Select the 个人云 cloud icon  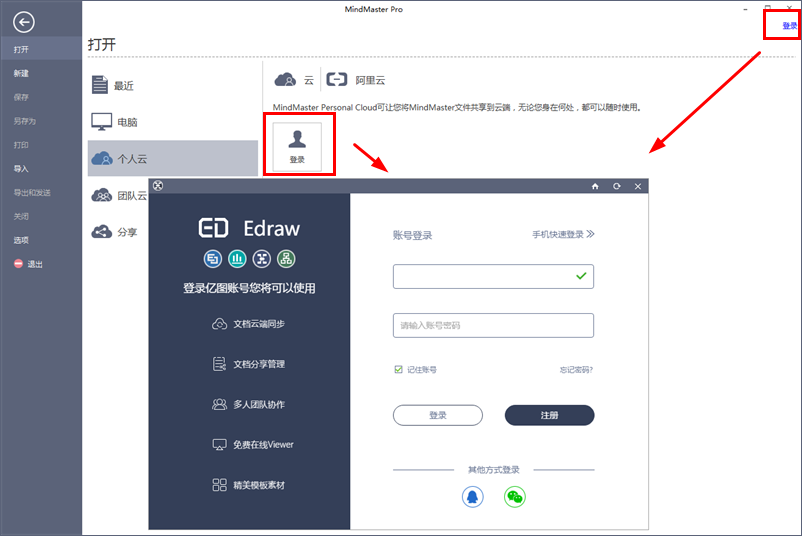click(102, 159)
